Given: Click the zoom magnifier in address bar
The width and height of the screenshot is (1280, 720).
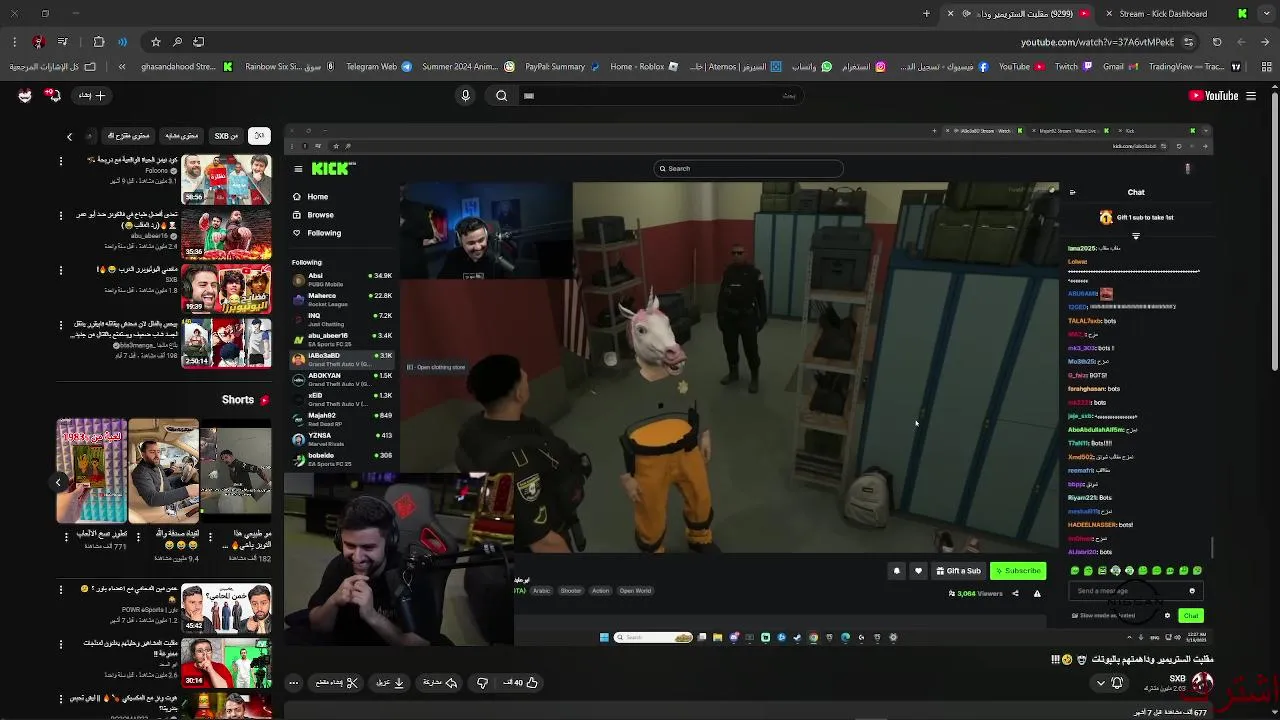Looking at the screenshot, I should tap(177, 42).
